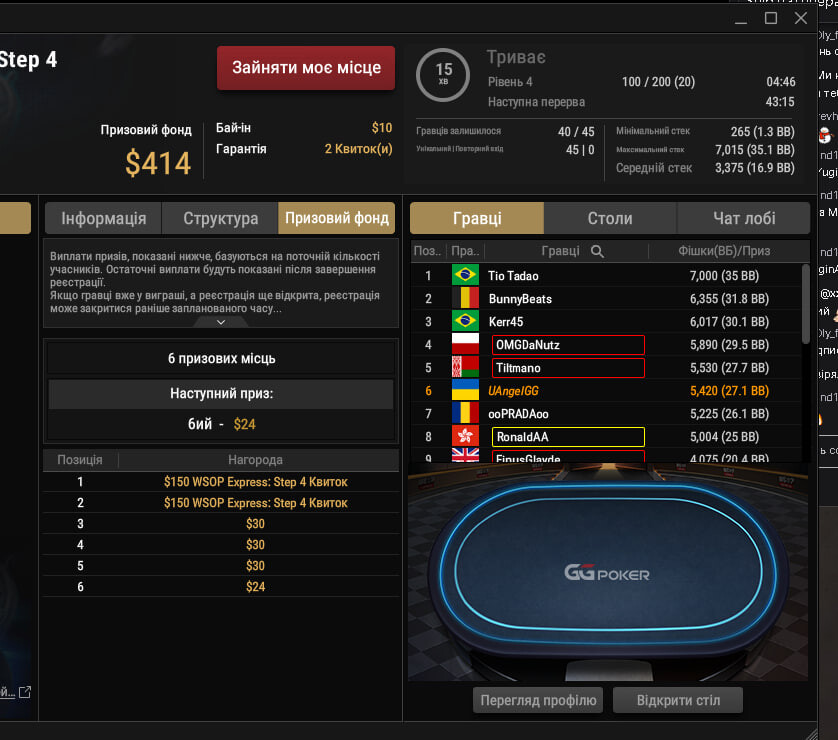The width and height of the screenshot is (838, 740).
Task: Sort by Фішки(ВБ)/Приз column header
Action: point(724,251)
